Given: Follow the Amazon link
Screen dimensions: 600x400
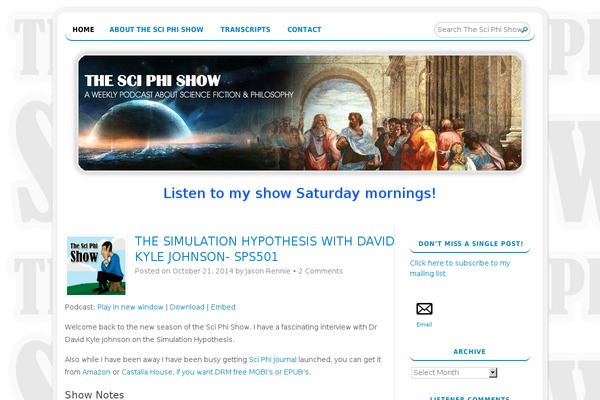Looking at the screenshot, I should point(96,372).
